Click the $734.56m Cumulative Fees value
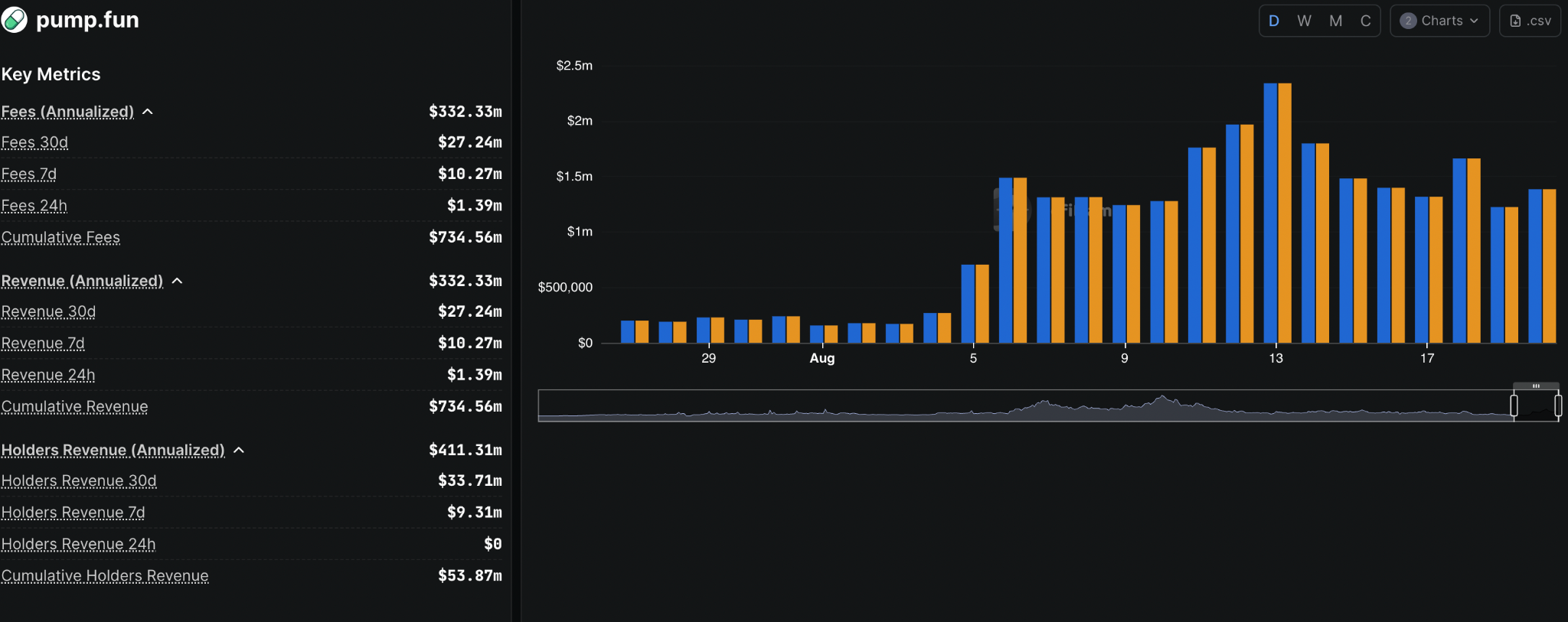 (465, 237)
